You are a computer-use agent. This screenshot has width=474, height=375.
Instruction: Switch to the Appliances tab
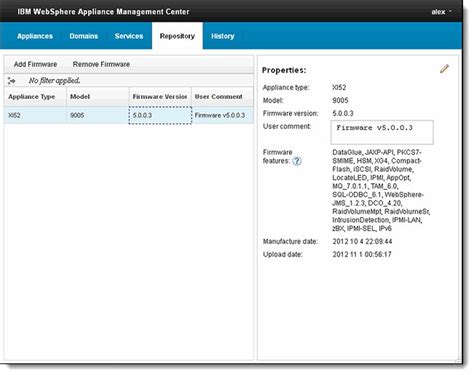tap(35, 36)
